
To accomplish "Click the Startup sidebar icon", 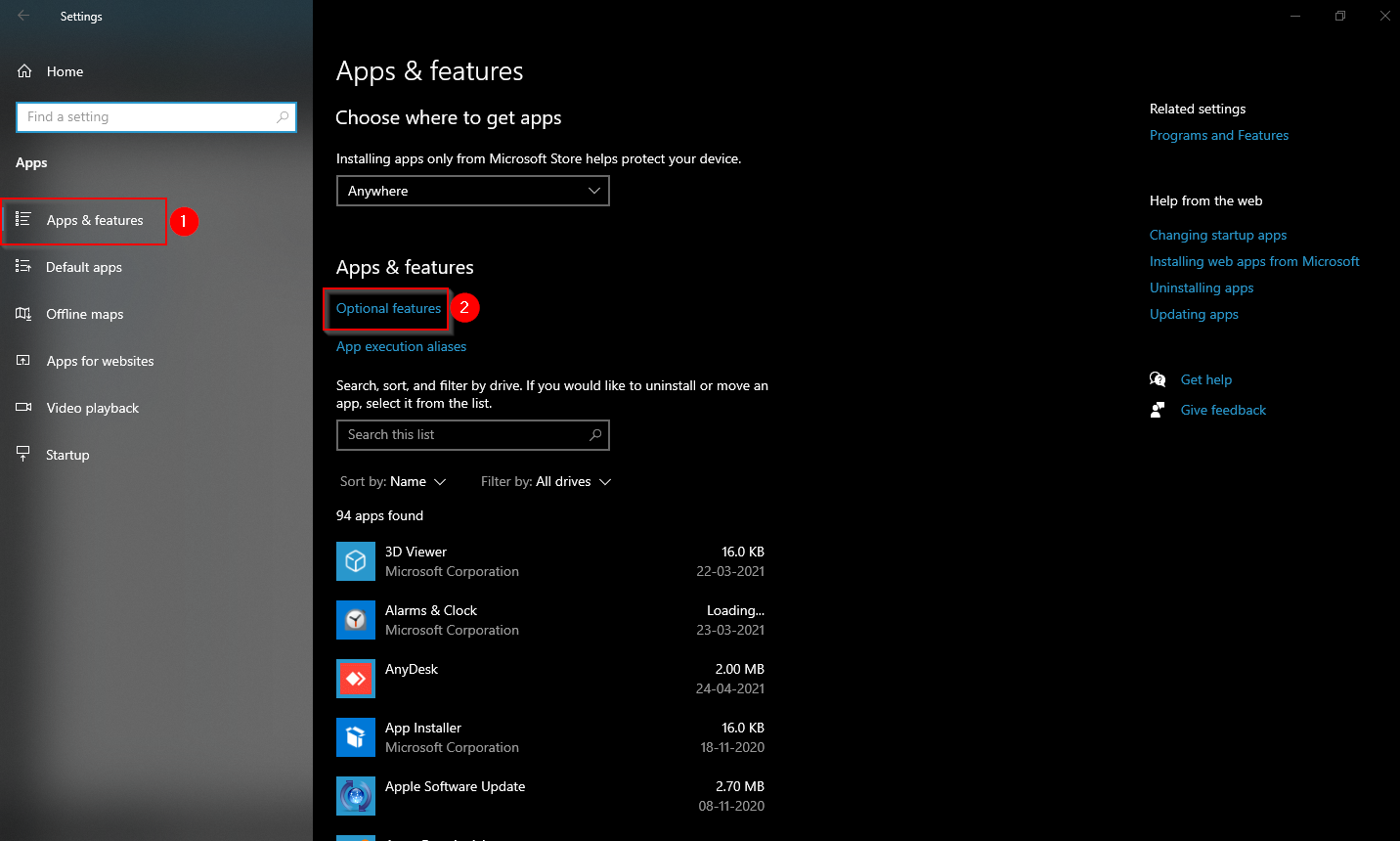I will point(23,454).
